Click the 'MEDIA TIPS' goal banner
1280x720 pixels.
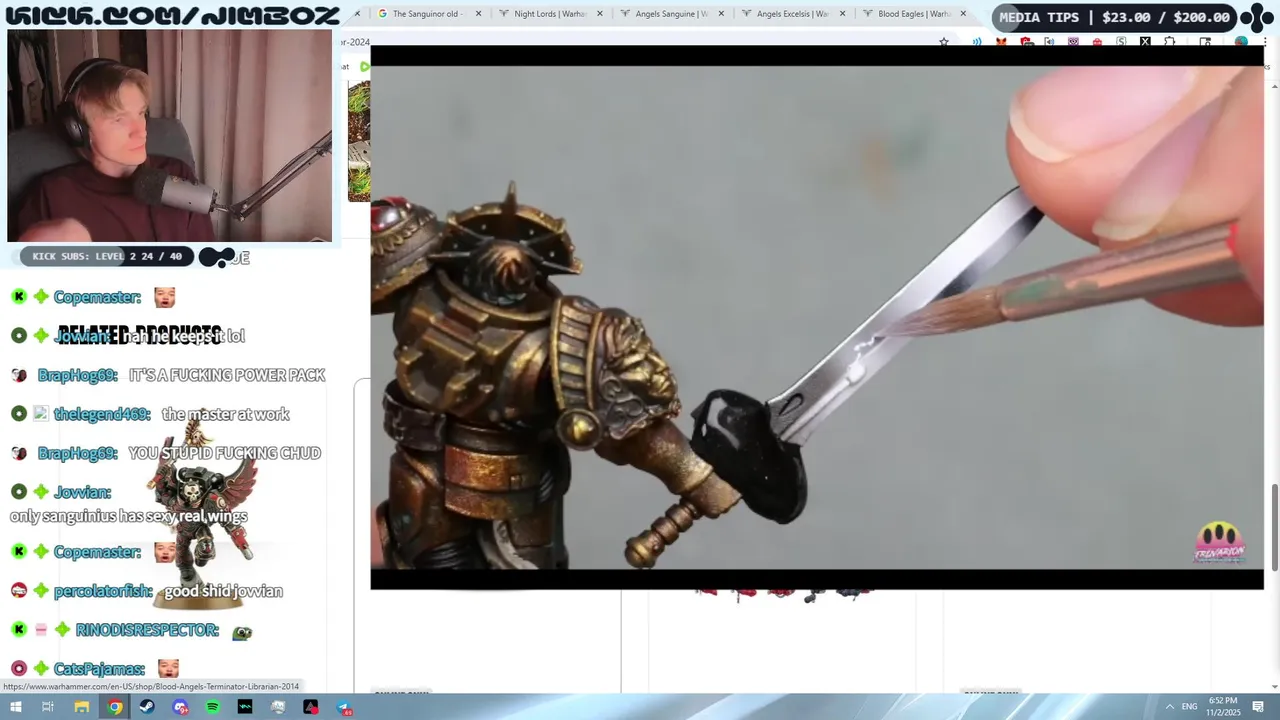(1114, 17)
